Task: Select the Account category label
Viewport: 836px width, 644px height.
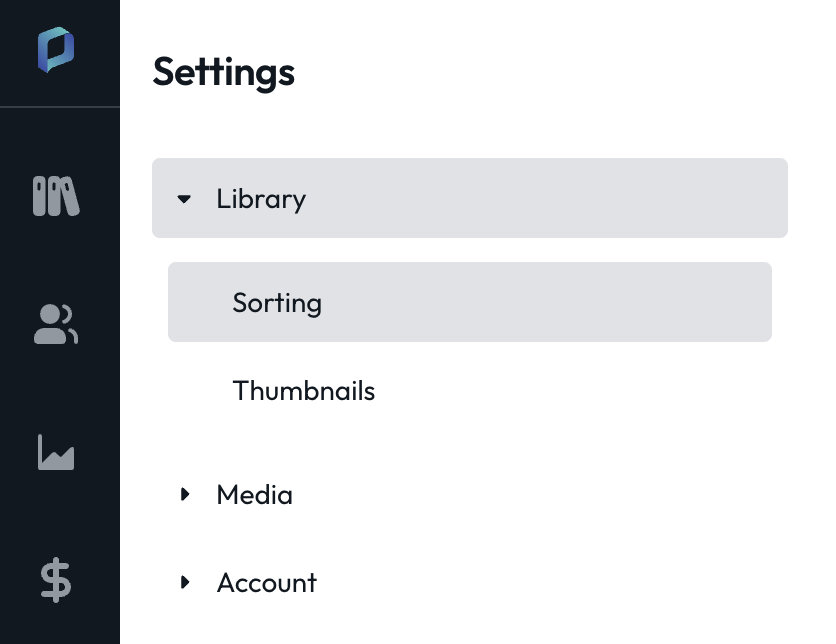Action: click(x=267, y=583)
